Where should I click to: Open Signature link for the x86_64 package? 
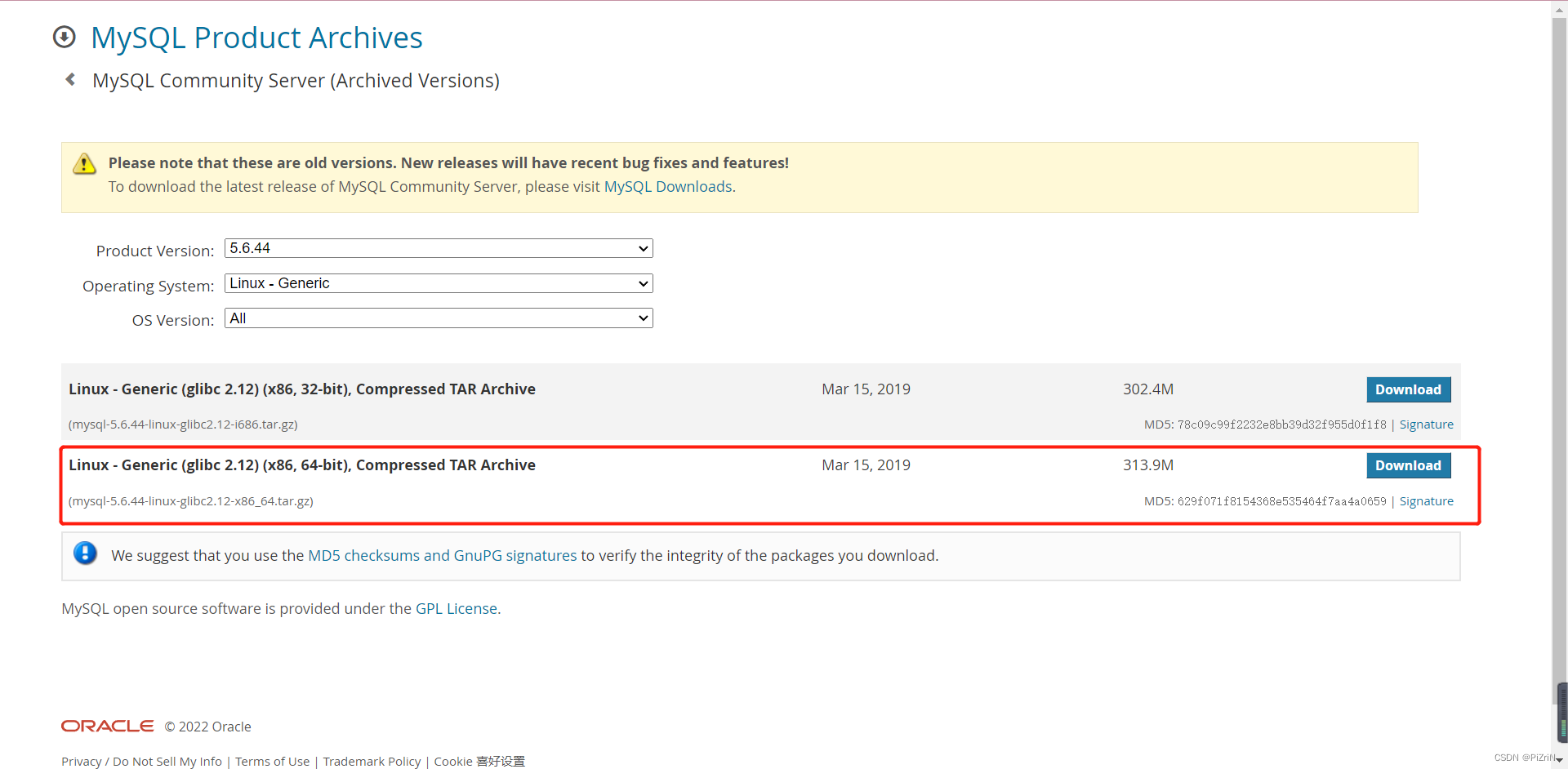tap(1426, 501)
